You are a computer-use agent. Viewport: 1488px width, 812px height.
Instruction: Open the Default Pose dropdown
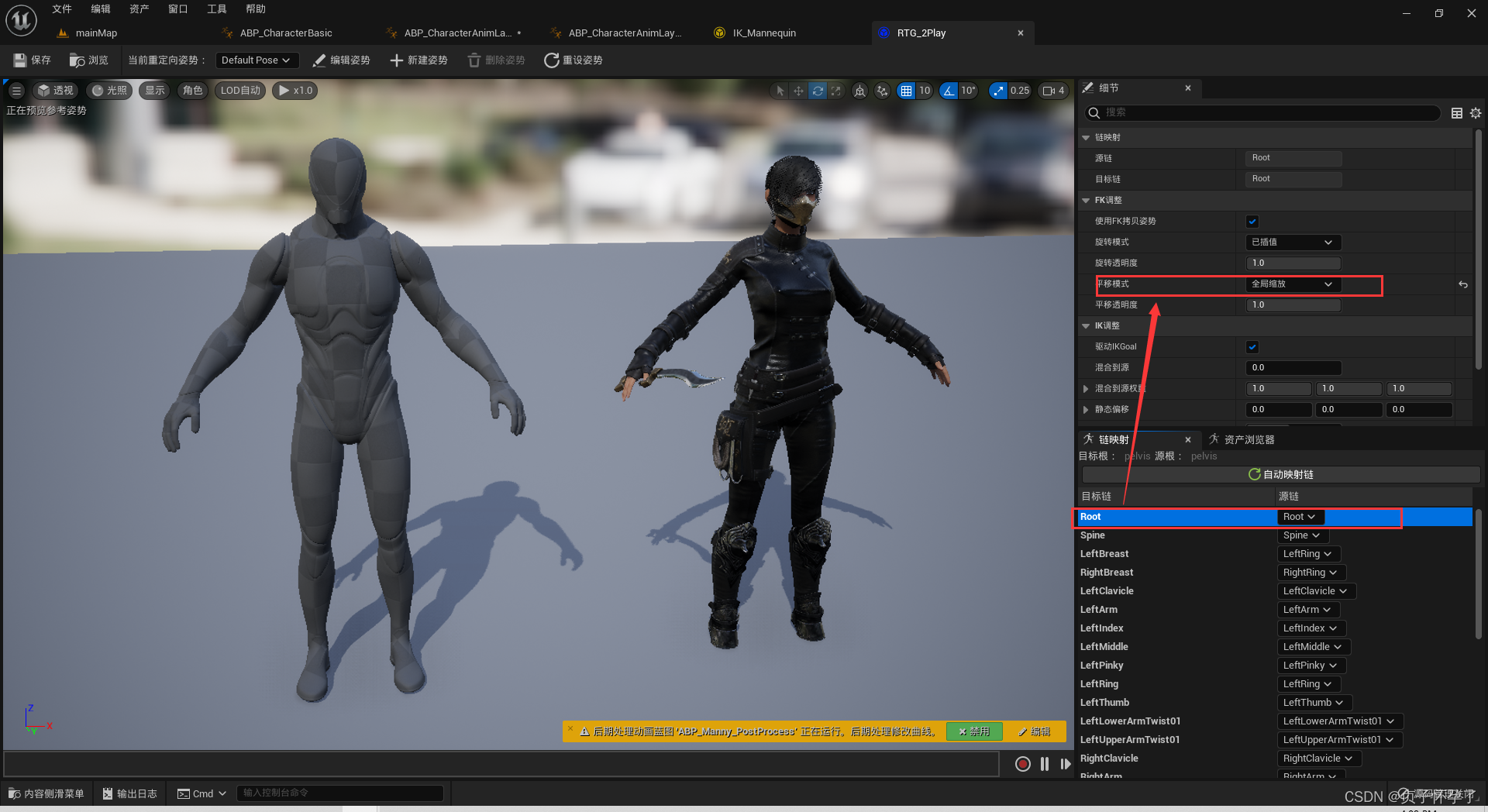[x=256, y=60]
